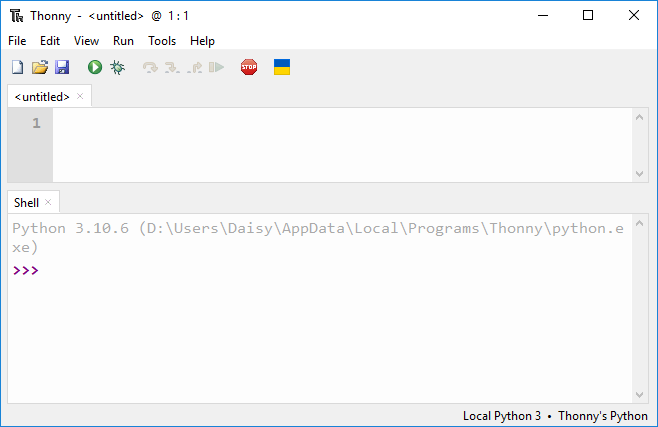
Task: Click the 'Python 3.10.6' version text in the shell
Action: [x=70, y=229]
